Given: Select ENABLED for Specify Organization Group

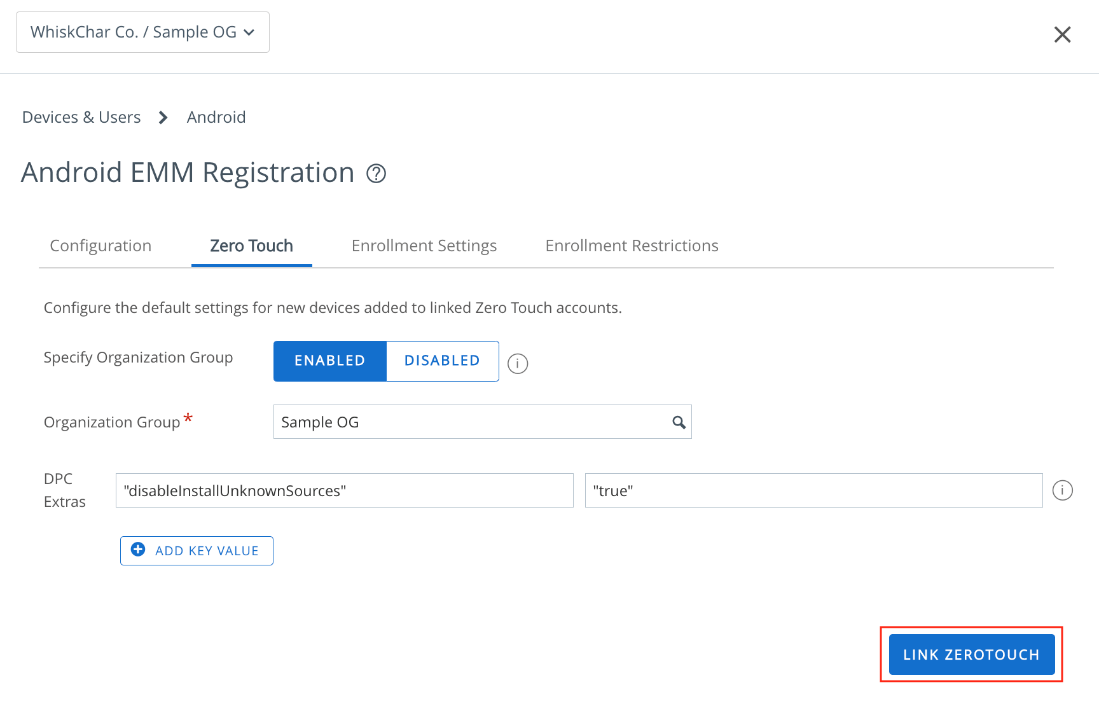Looking at the screenshot, I should click(x=330, y=361).
